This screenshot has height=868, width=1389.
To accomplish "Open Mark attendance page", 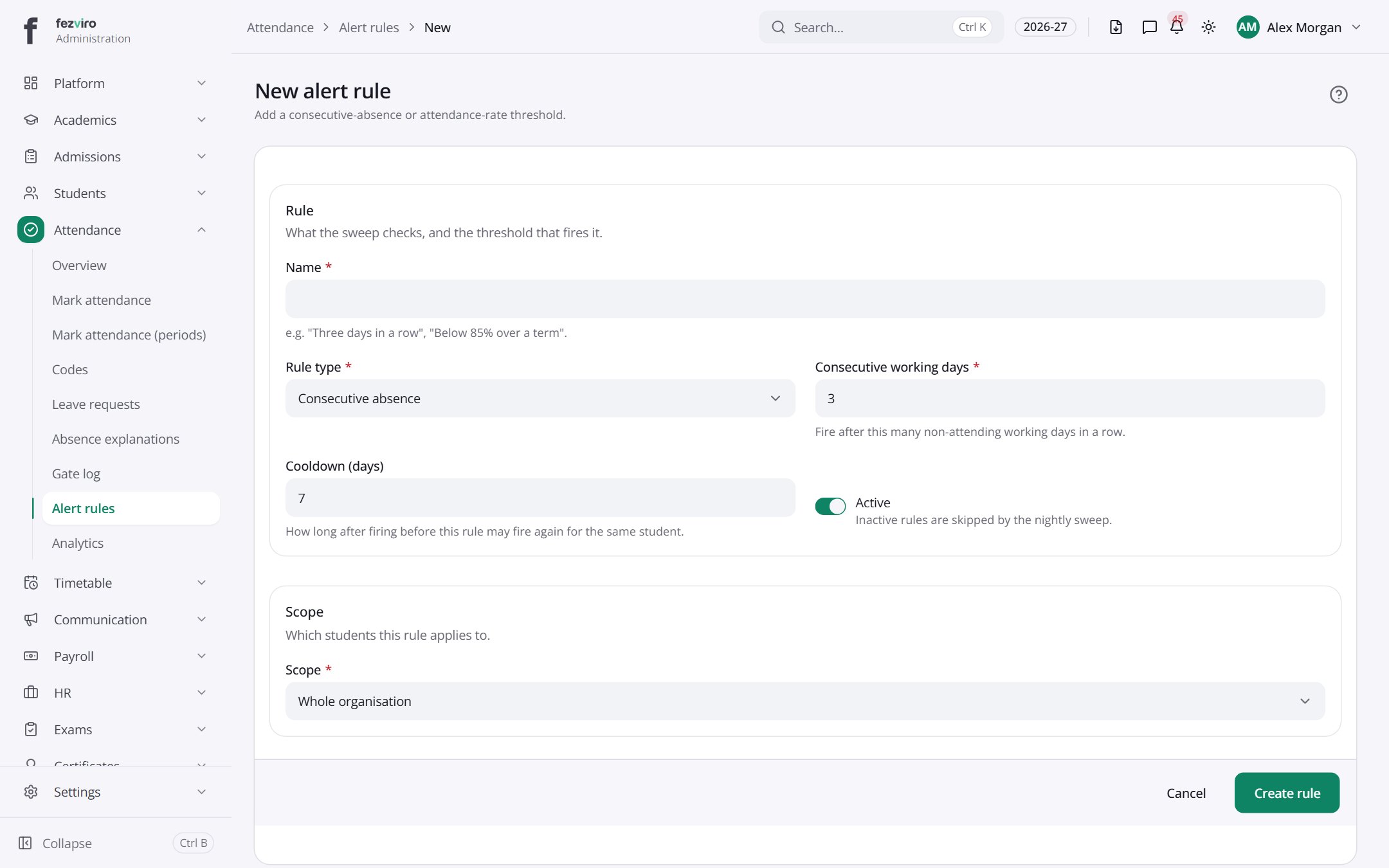I will 102,300.
